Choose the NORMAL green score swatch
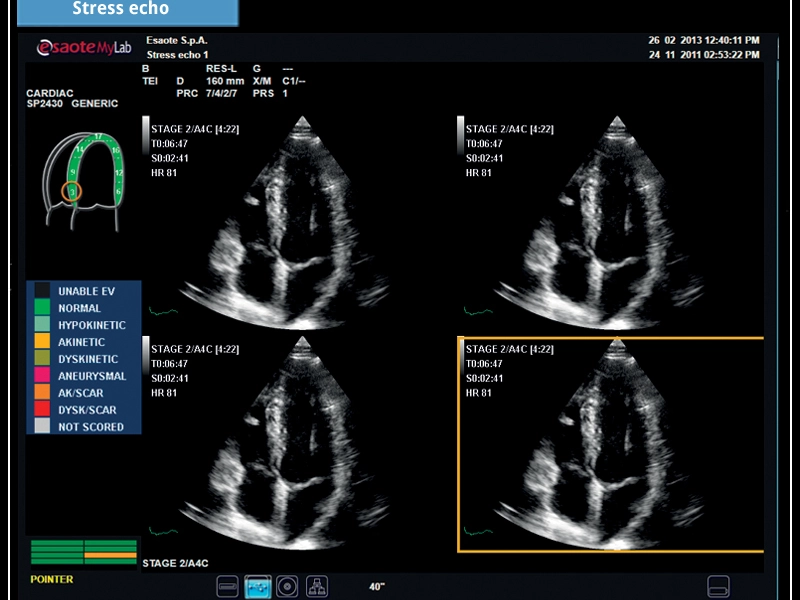Viewport: 800px width, 600px height. pyautogui.click(x=41, y=308)
